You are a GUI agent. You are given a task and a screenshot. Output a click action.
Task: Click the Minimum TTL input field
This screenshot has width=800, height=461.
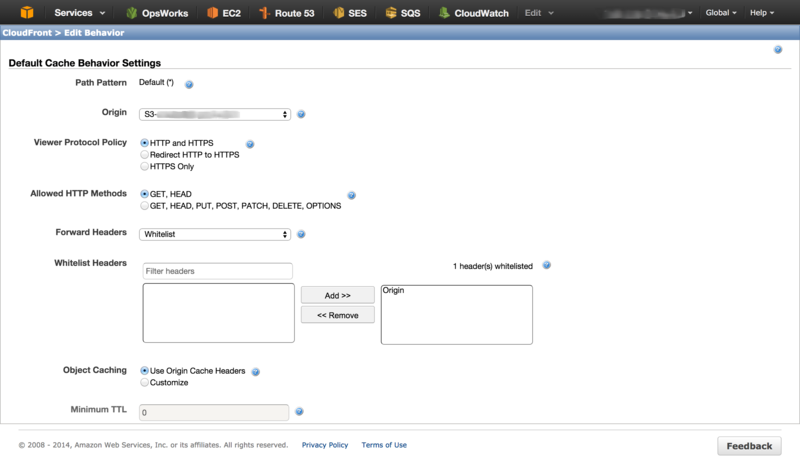pyautogui.click(x=214, y=412)
